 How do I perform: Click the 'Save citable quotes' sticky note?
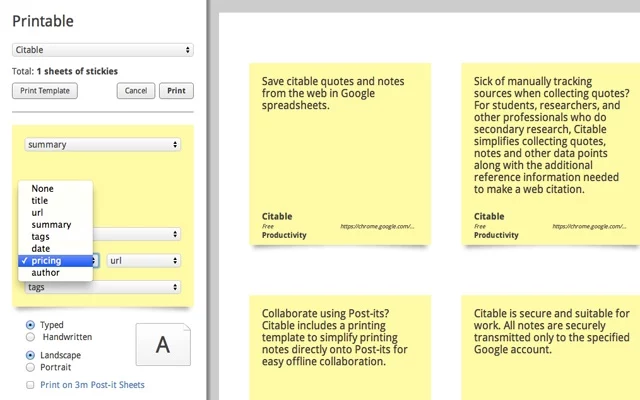point(340,154)
